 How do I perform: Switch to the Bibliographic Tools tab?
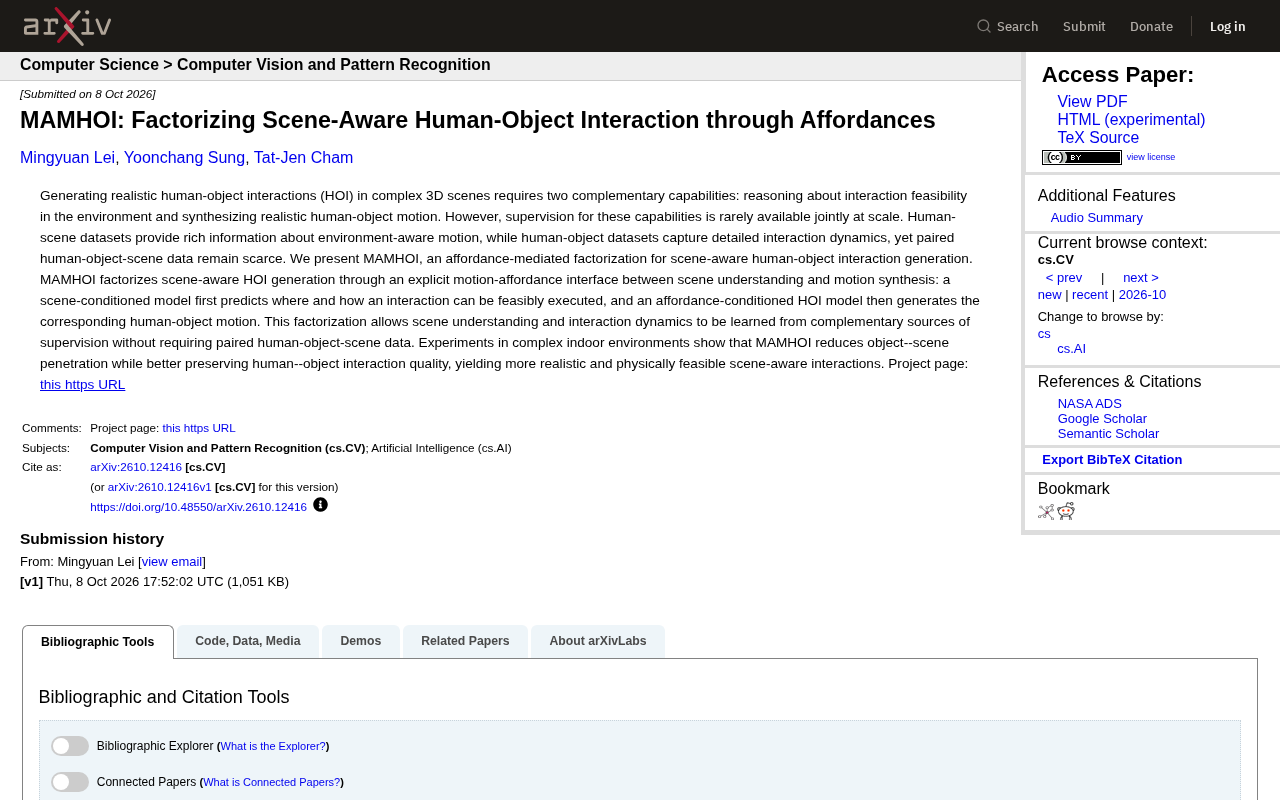(98, 642)
